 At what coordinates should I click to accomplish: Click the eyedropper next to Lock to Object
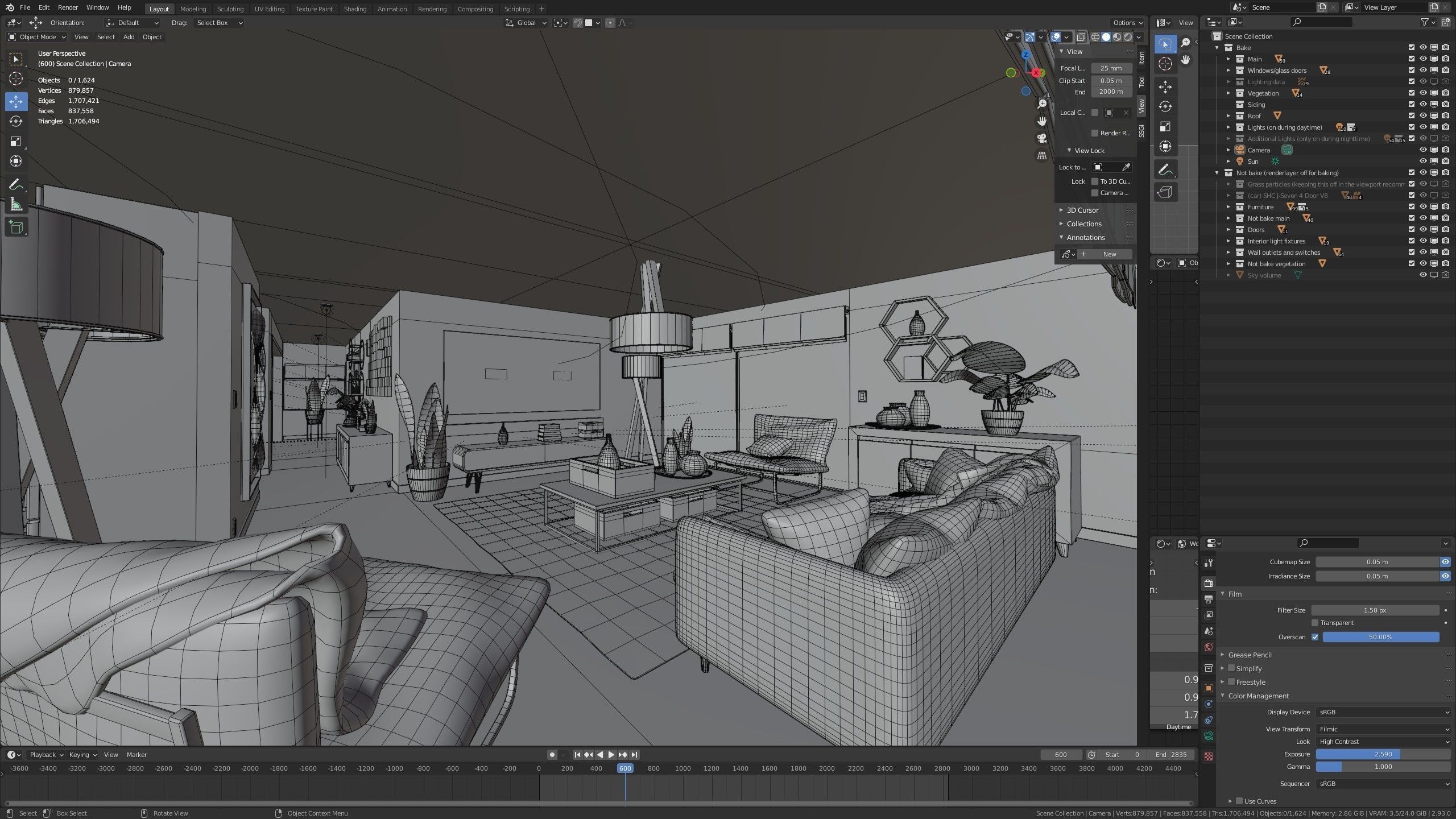point(1126,167)
